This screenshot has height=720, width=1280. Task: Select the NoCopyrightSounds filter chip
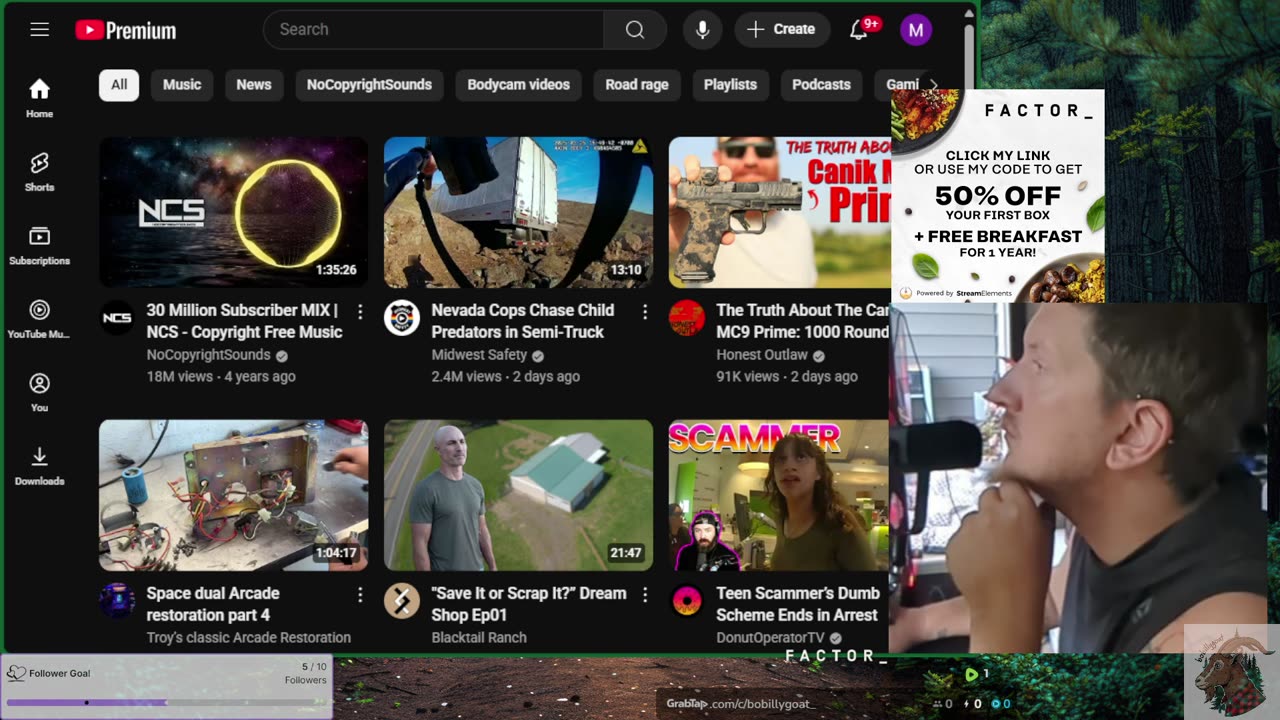(369, 85)
